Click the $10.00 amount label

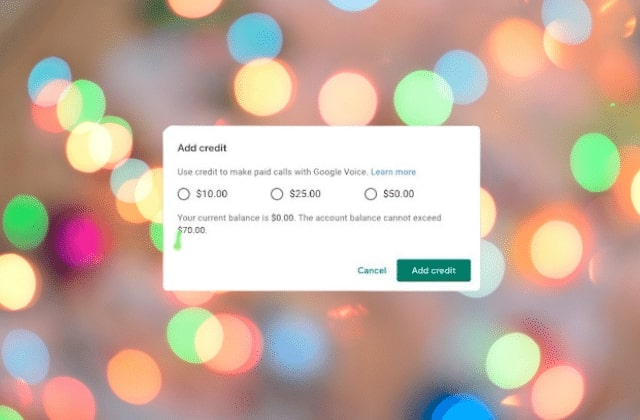point(211,193)
